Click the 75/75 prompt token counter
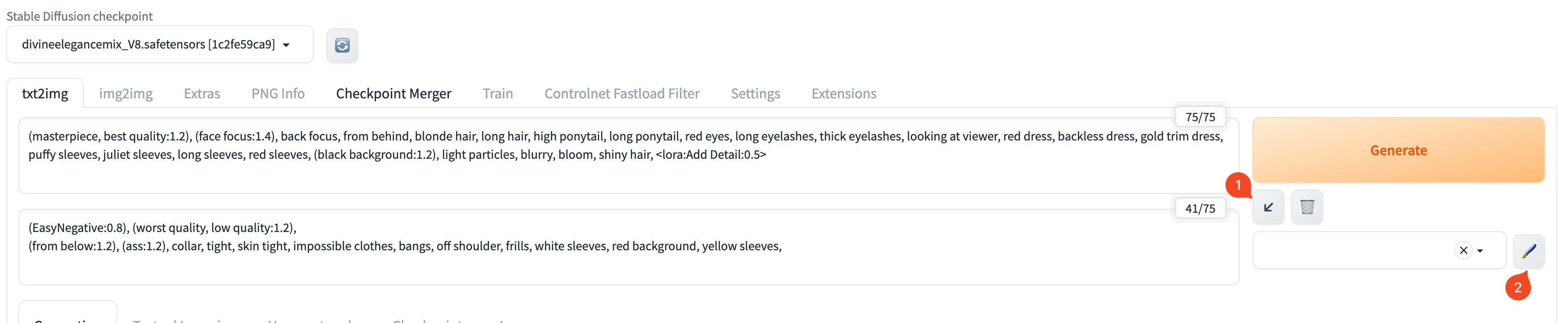 (1200, 117)
